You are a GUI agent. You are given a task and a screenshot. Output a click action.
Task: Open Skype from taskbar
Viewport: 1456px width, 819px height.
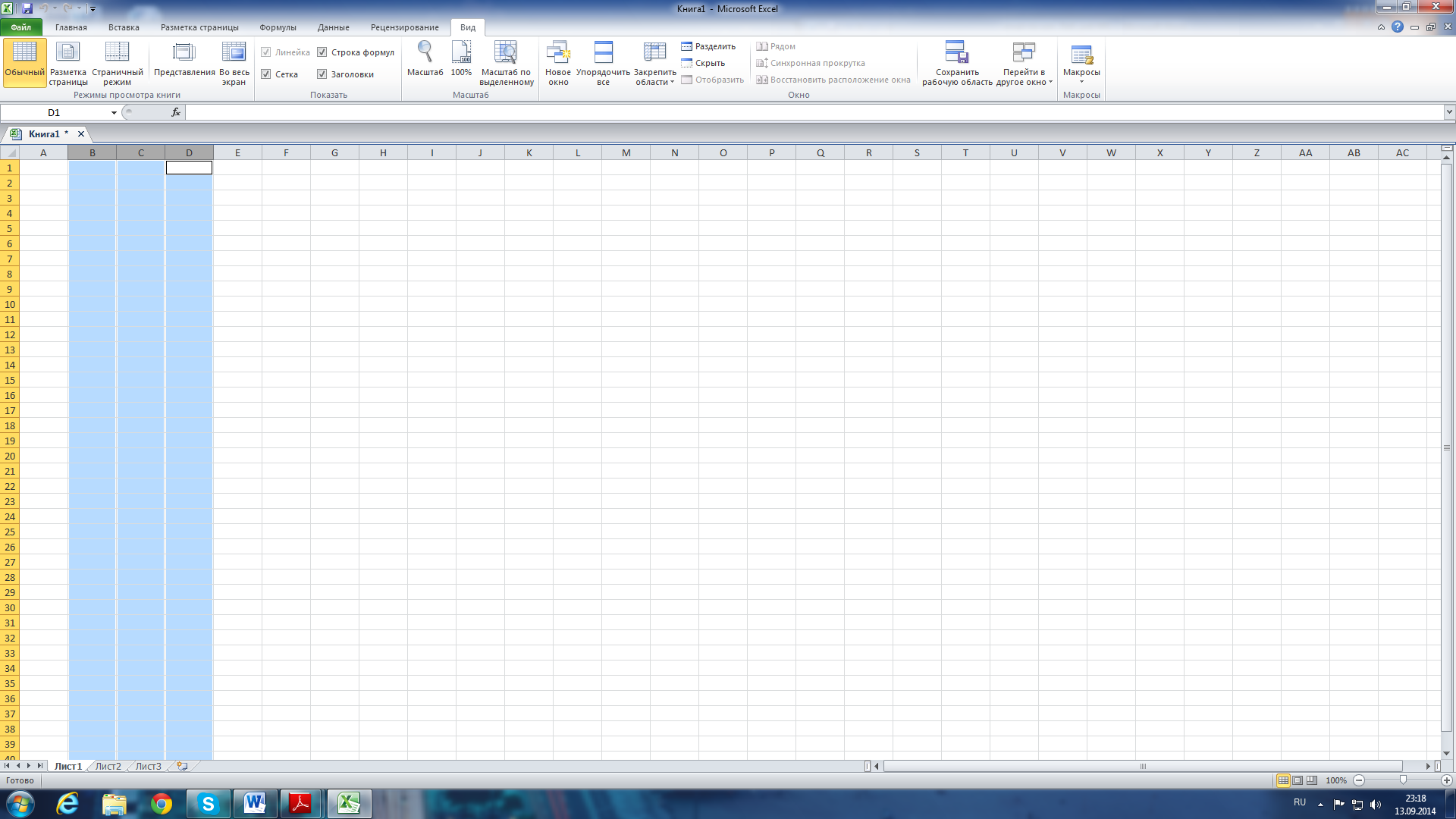(x=208, y=804)
